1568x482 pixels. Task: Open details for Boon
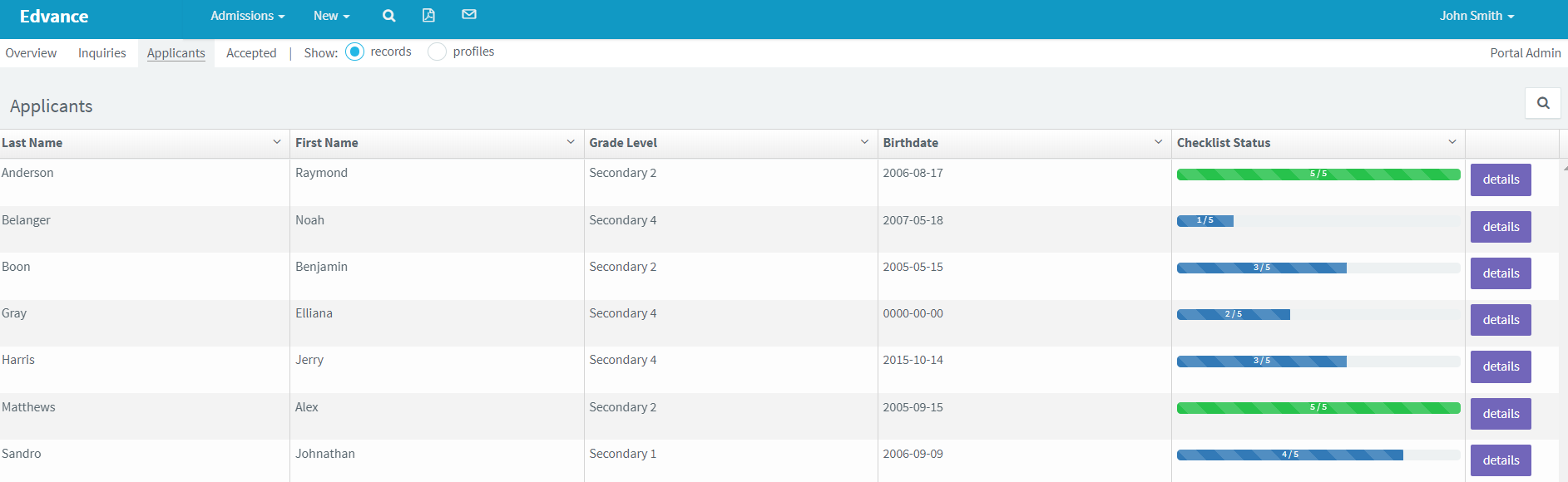pyautogui.click(x=1501, y=273)
